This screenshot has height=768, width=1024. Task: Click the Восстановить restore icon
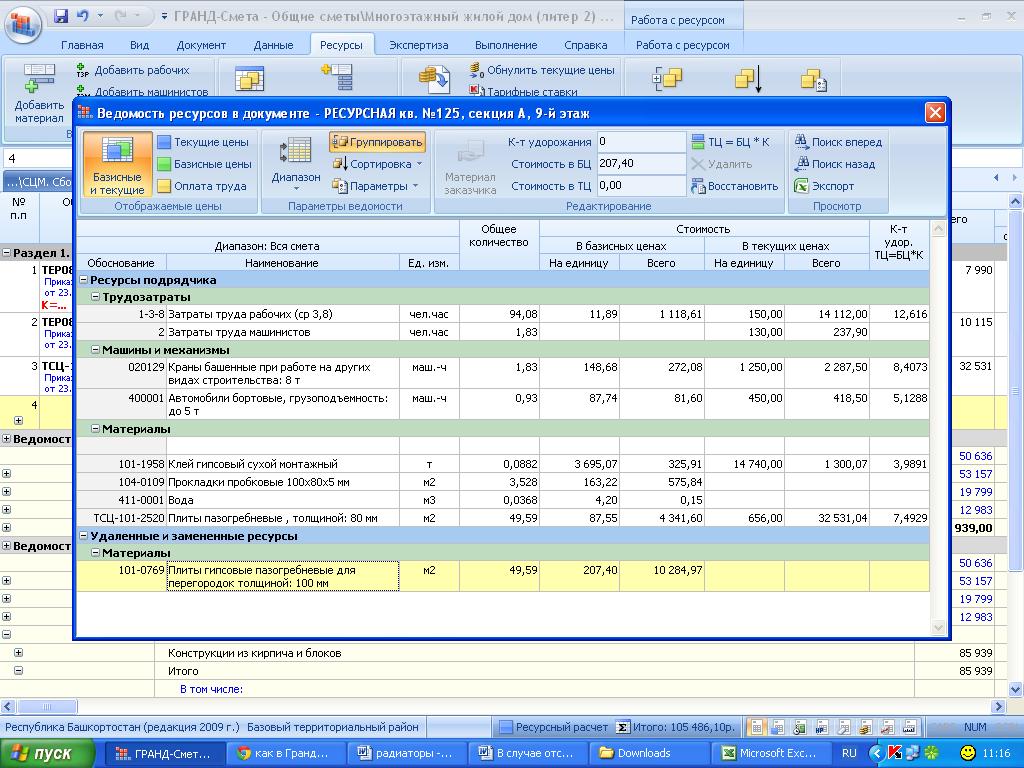[698, 186]
